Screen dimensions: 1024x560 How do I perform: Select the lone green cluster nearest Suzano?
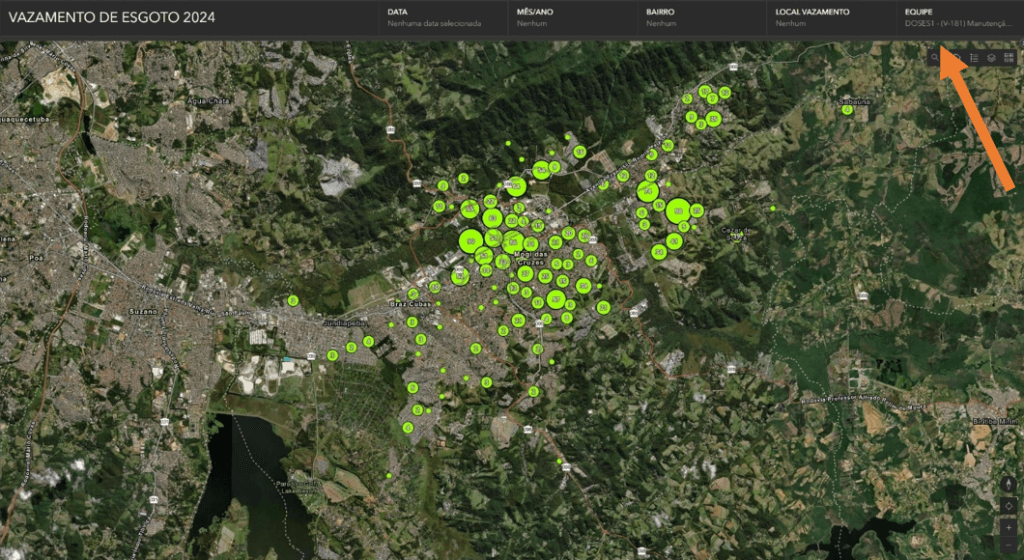[293, 300]
